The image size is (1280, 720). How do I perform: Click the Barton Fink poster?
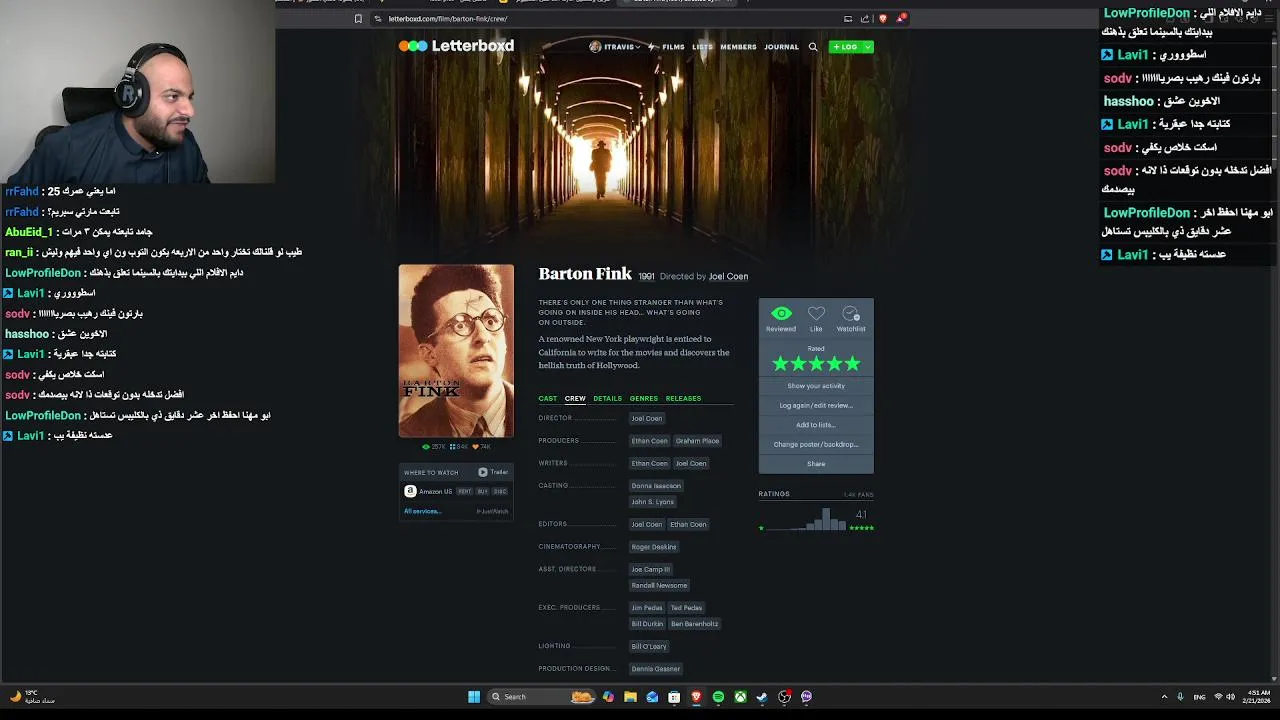pyautogui.click(x=456, y=351)
